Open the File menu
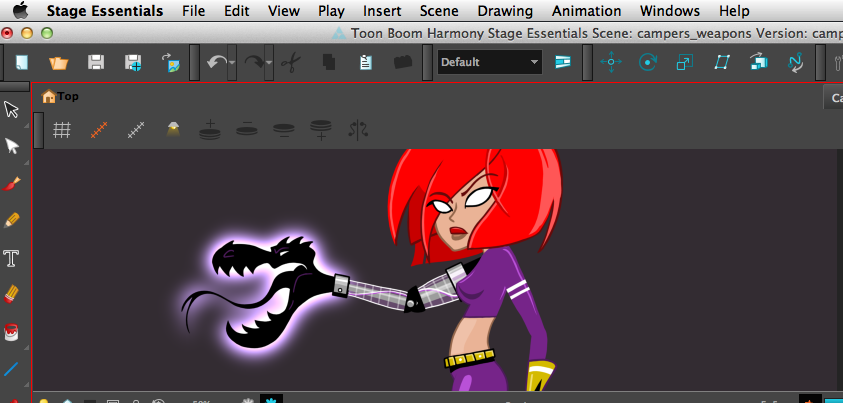The width and height of the screenshot is (843, 403). point(194,11)
